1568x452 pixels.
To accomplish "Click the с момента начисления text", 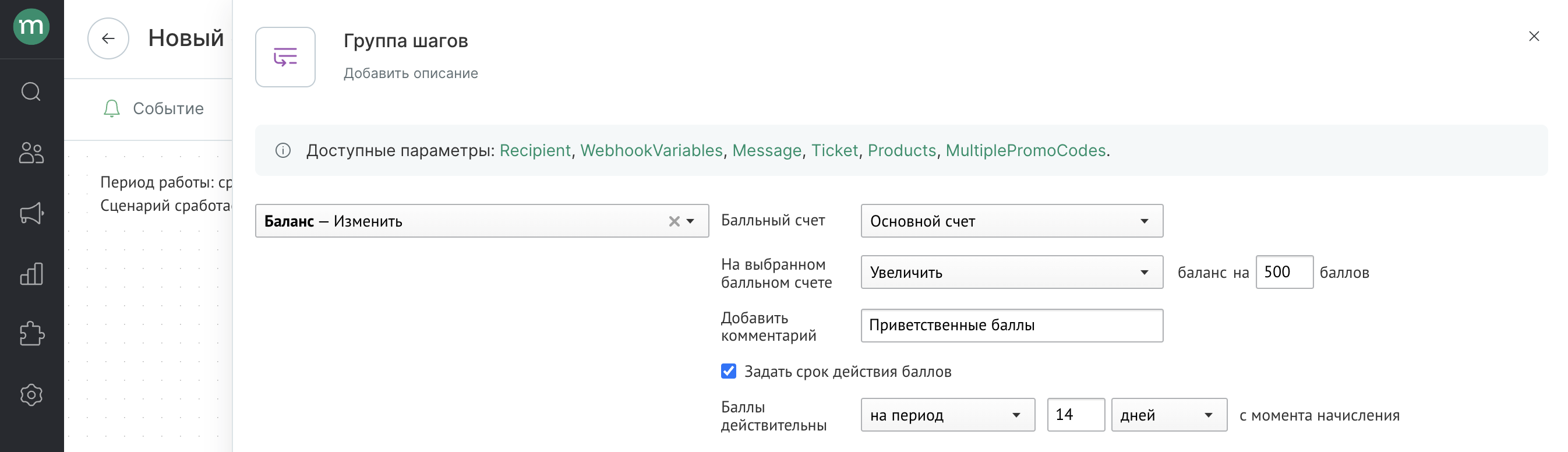I will click(x=1319, y=415).
